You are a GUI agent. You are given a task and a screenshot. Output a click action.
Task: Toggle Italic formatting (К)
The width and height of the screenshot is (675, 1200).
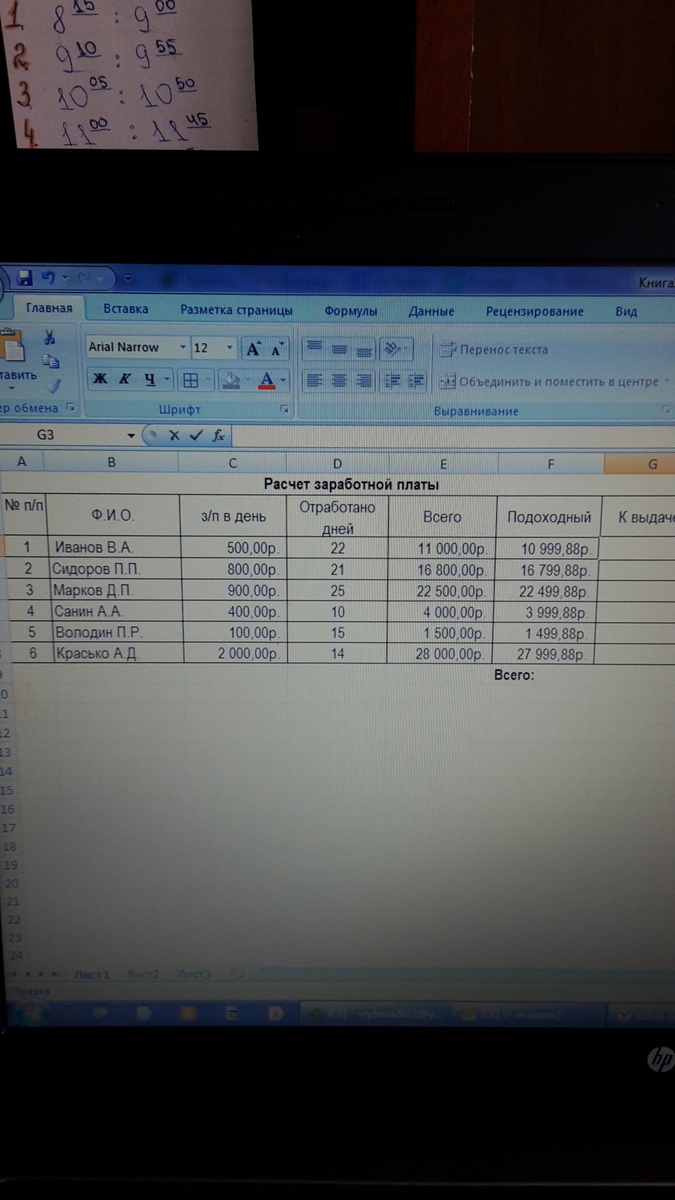(x=125, y=379)
